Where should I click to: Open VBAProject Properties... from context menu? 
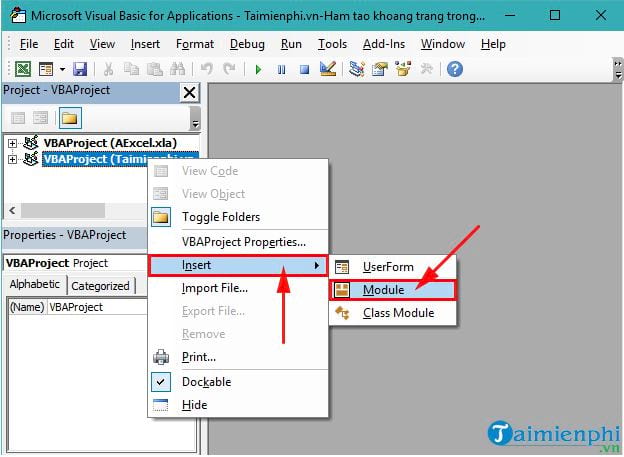tap(238, 242)
